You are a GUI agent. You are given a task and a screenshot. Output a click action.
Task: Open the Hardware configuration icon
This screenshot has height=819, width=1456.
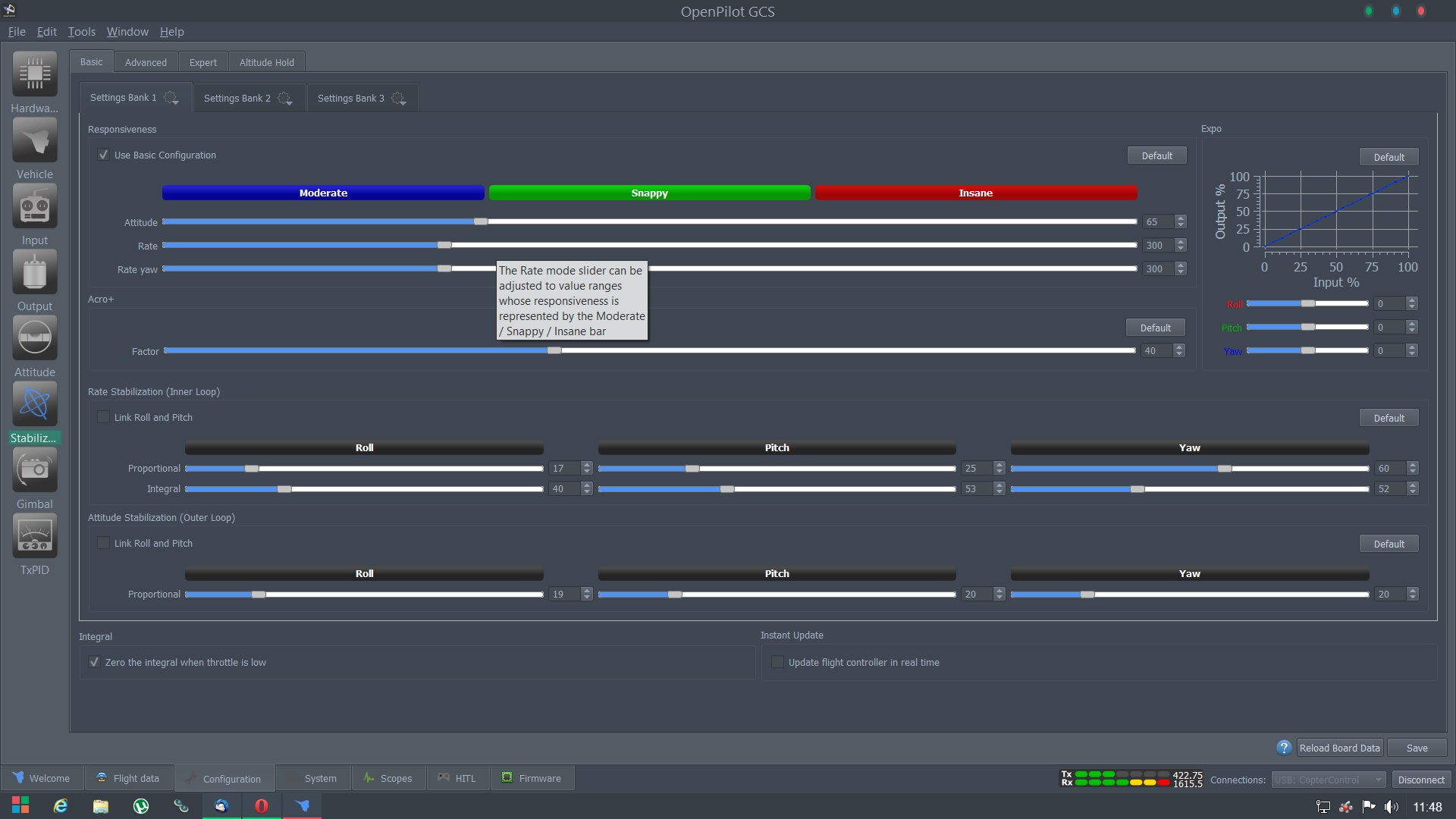[x=35, y=74]
